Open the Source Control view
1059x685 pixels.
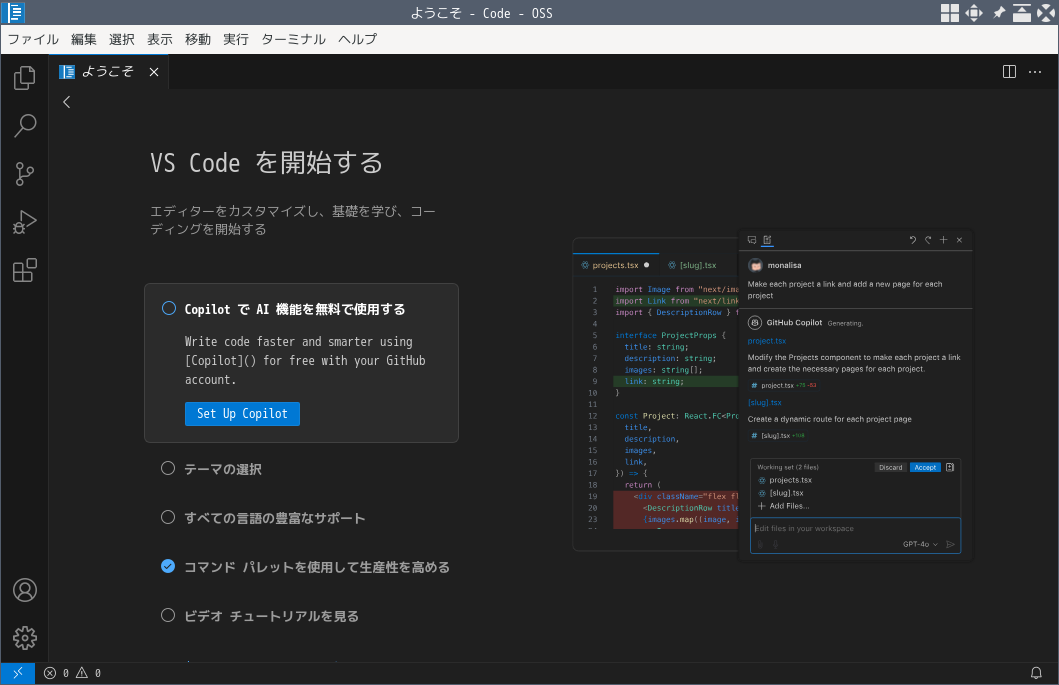(24, 174)
